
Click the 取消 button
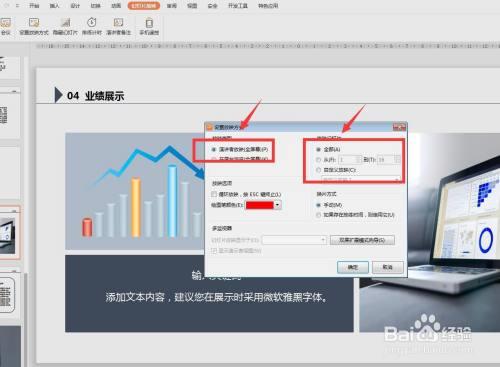point(387,267)
